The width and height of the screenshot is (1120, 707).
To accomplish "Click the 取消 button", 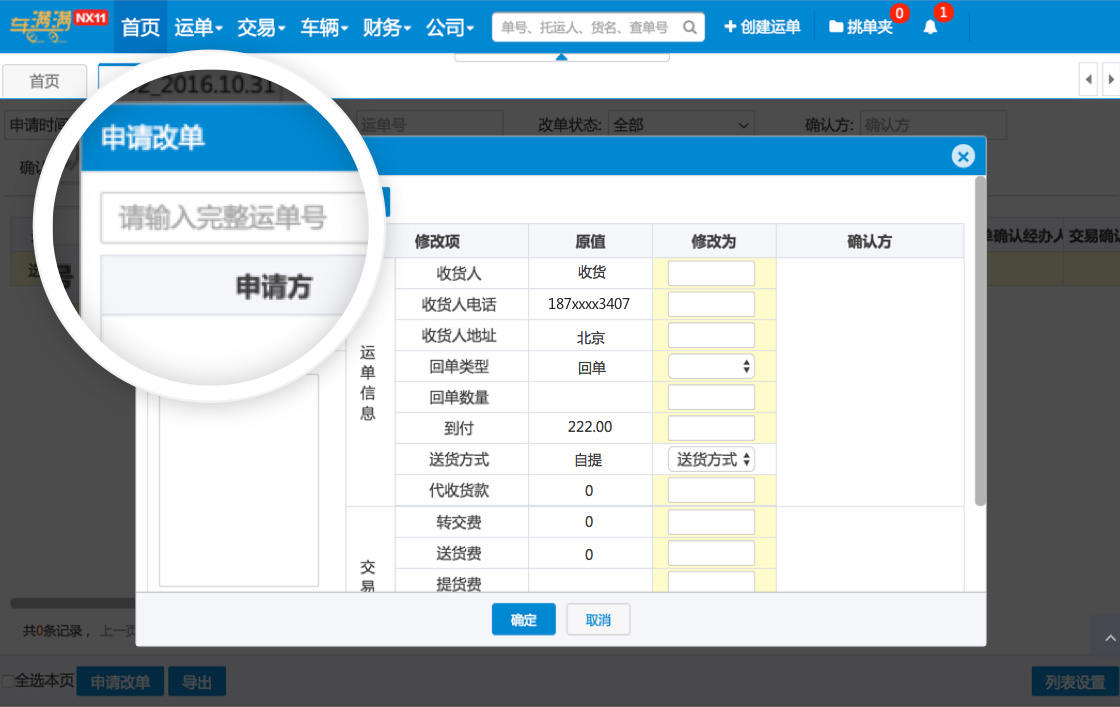I will [x=598, y=620].
